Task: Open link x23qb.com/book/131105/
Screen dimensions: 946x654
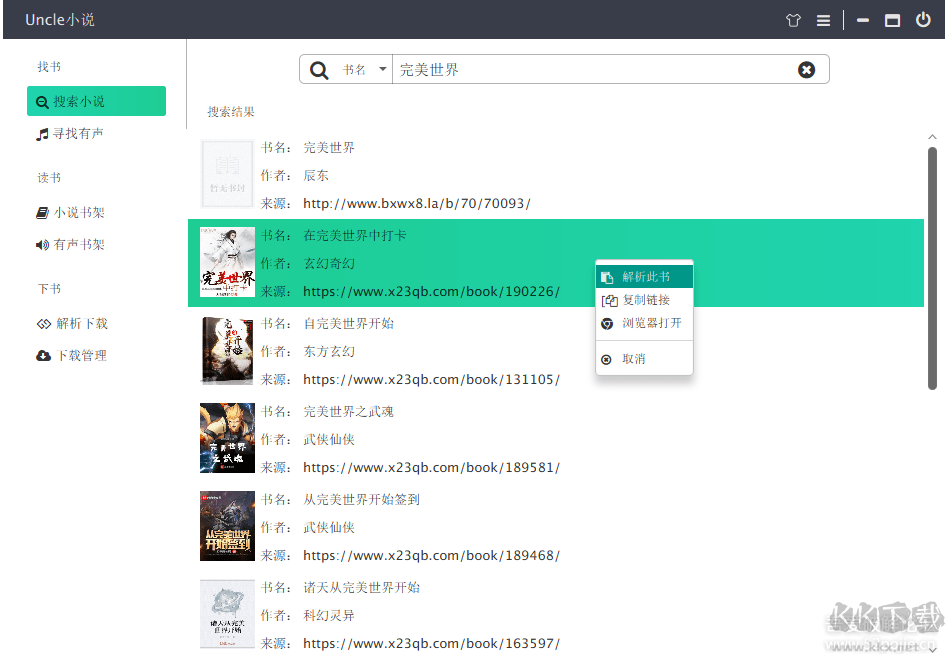Action: (431, 380)
